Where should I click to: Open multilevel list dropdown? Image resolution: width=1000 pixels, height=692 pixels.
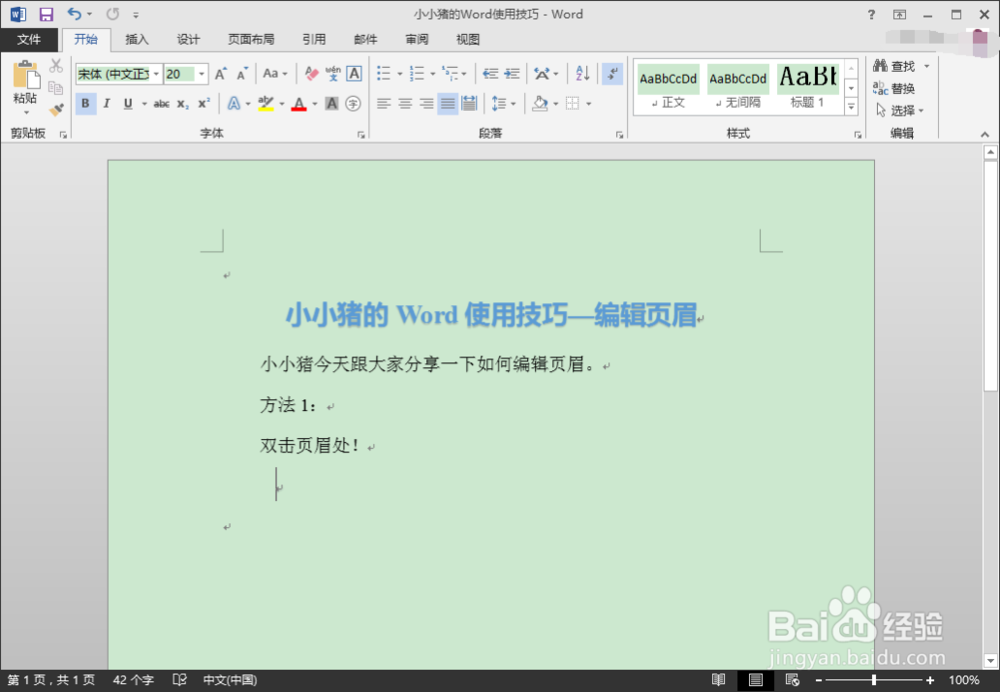tap(464, 74)
